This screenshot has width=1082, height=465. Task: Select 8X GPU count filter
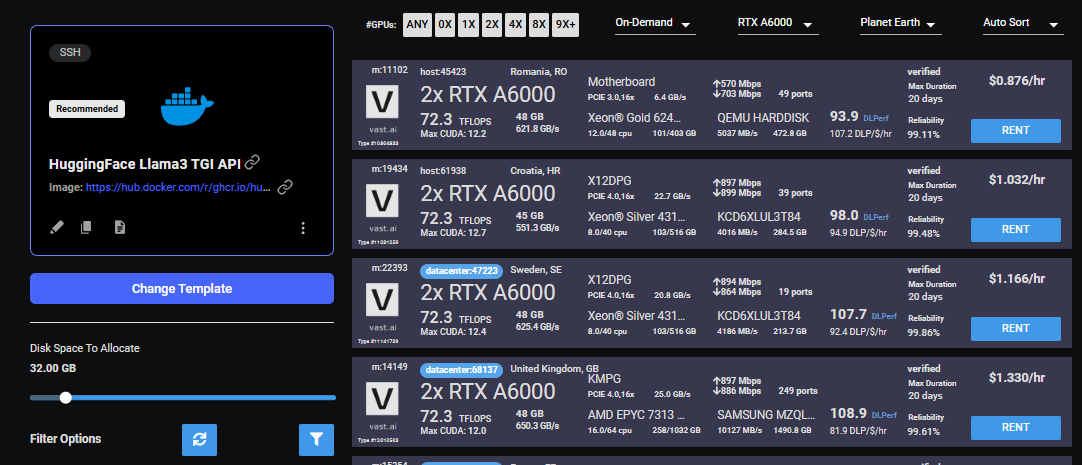539,24
